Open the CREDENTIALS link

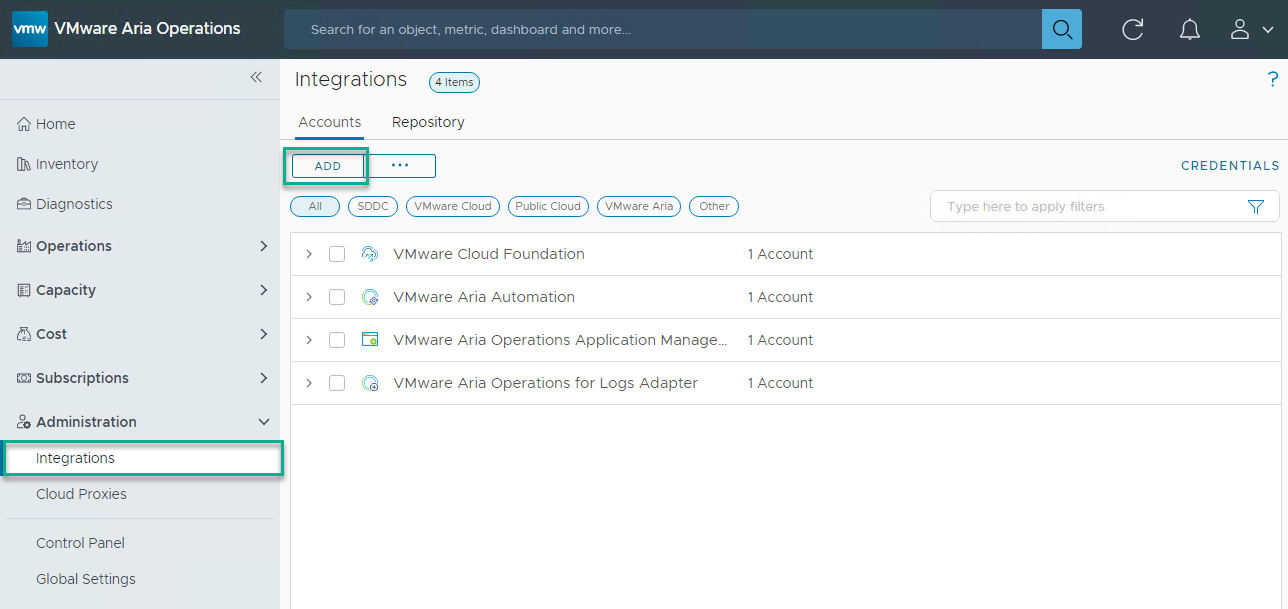(x=1230, y=165)
